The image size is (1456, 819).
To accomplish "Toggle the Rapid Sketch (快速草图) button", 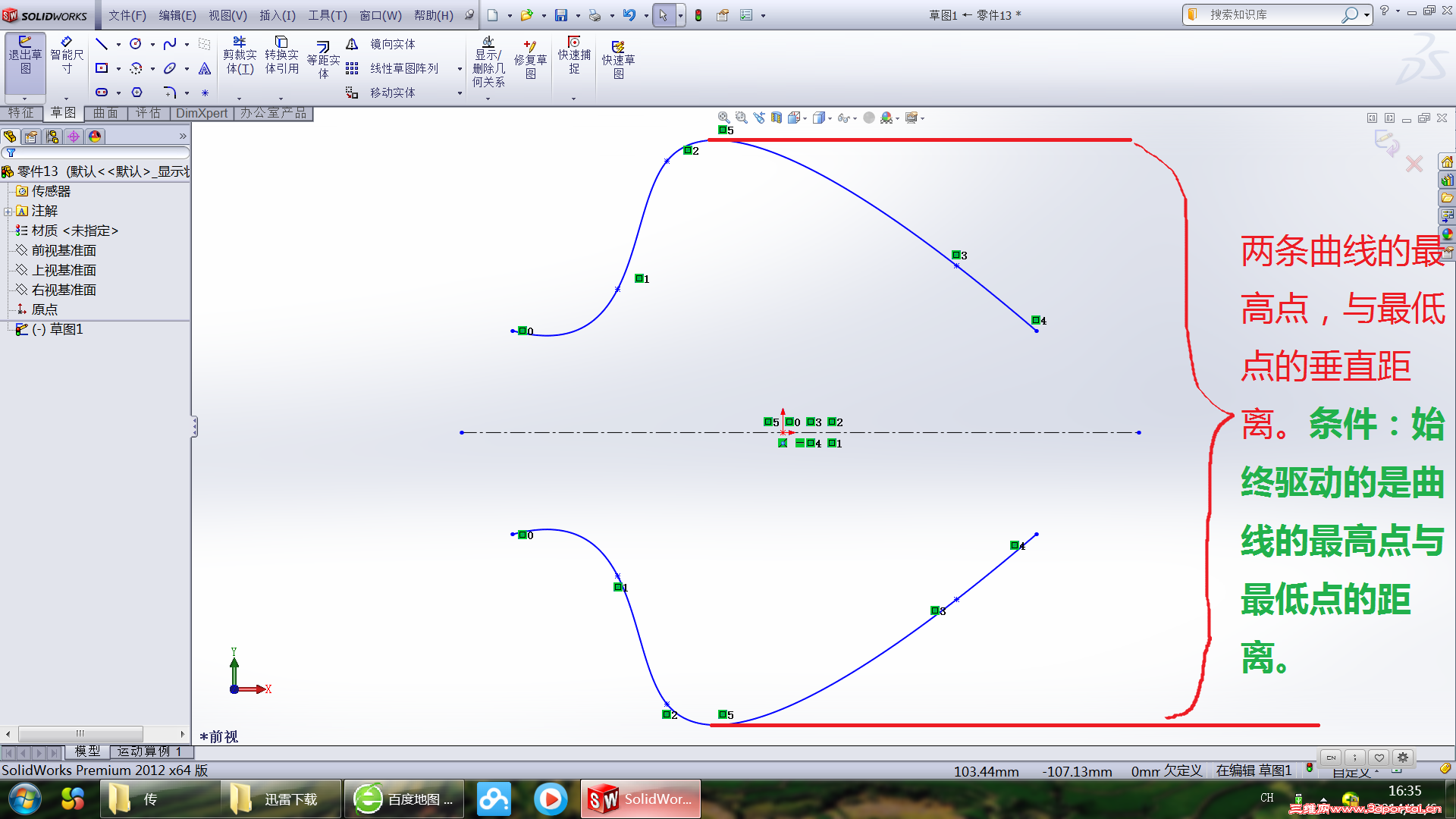I will click(x=618, y=59).
